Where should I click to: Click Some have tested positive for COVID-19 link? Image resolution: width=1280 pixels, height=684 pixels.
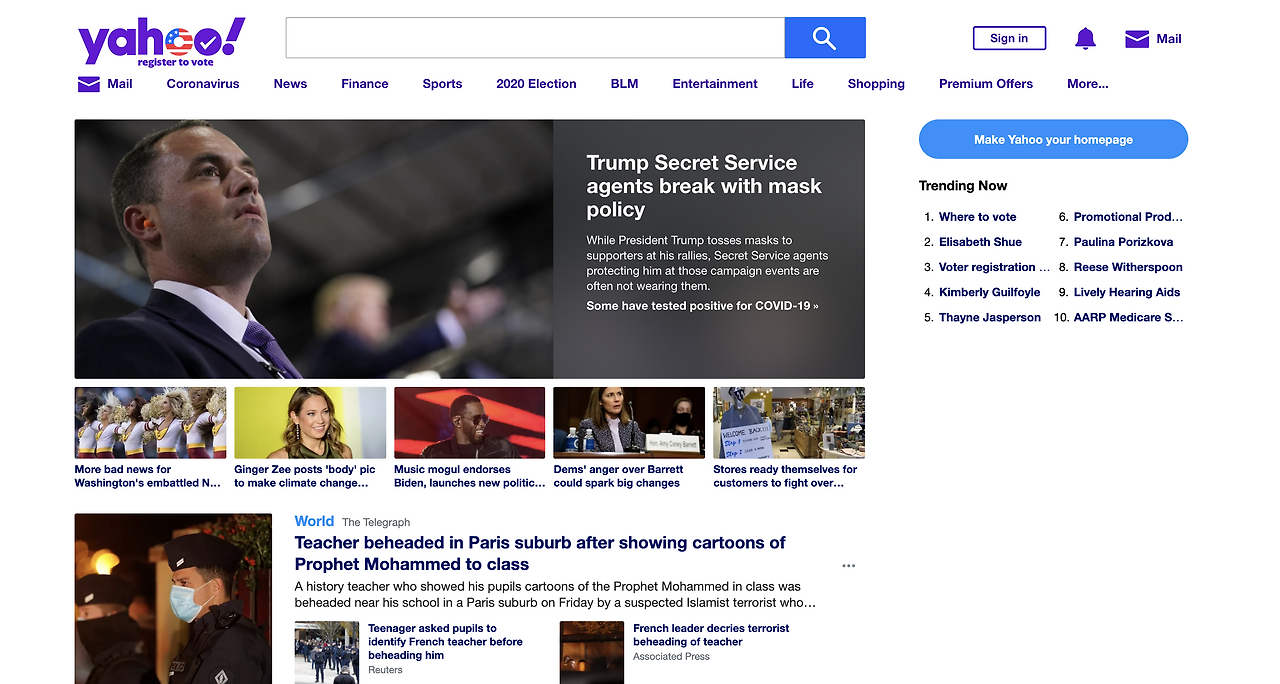coord(702,306)
